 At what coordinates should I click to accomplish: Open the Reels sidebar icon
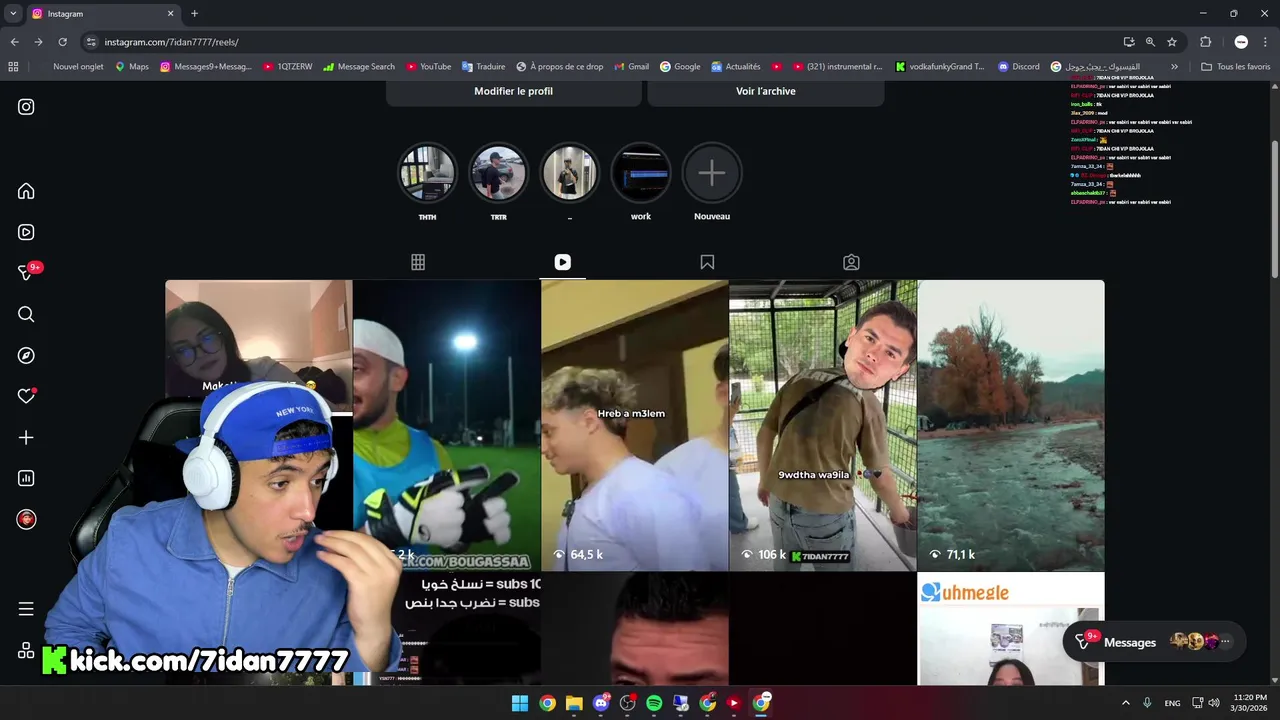(x=26, y=232)
